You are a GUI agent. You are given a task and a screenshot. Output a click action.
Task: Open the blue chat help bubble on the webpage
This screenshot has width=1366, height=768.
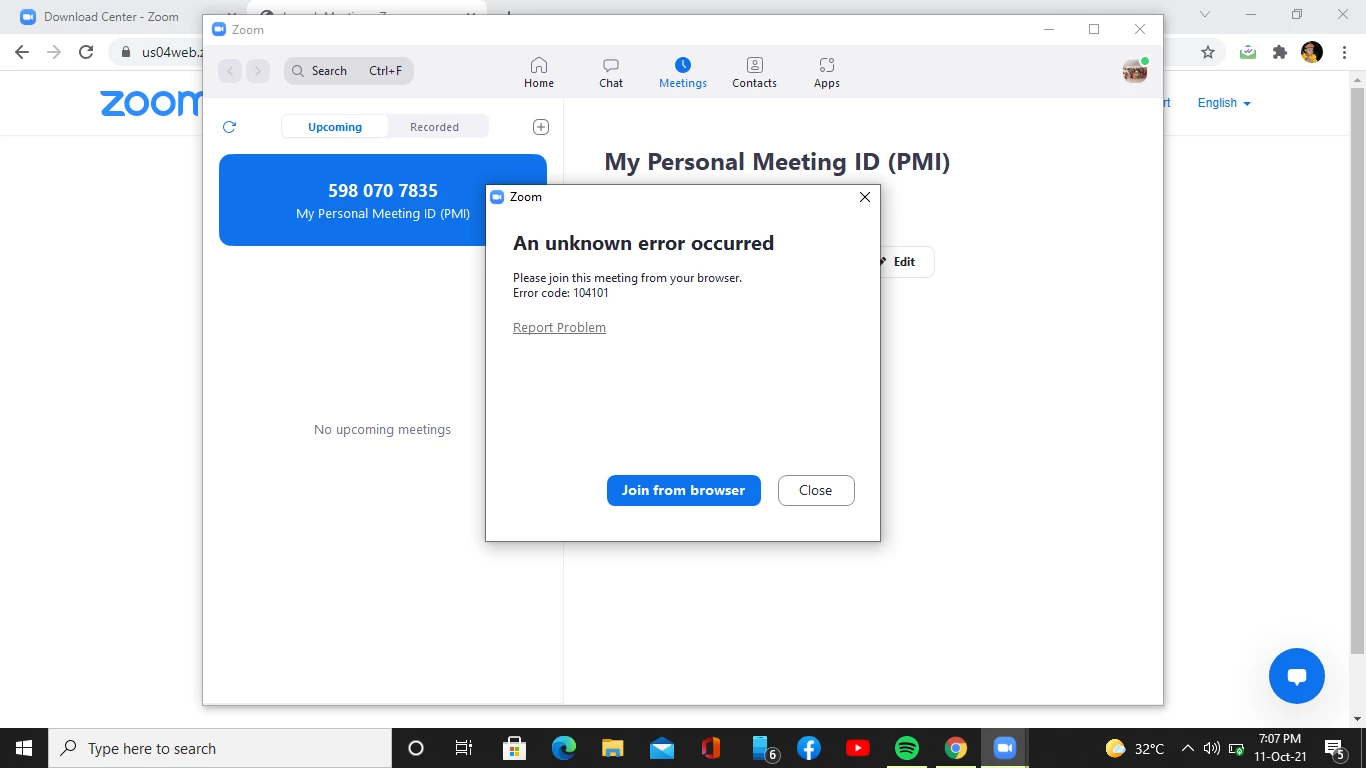point(1297,676)
